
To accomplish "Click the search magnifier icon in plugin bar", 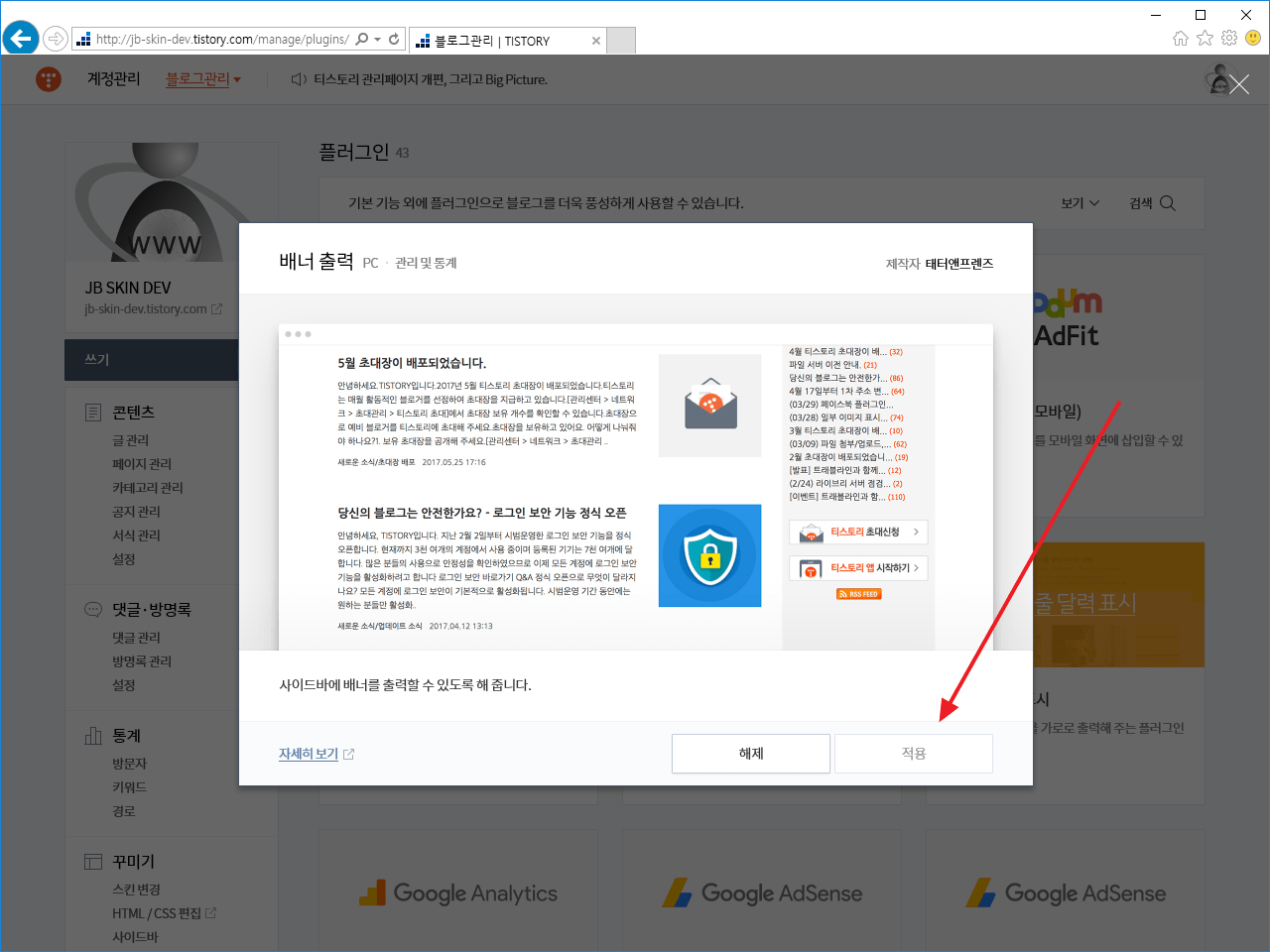I will pos(1168,203).
